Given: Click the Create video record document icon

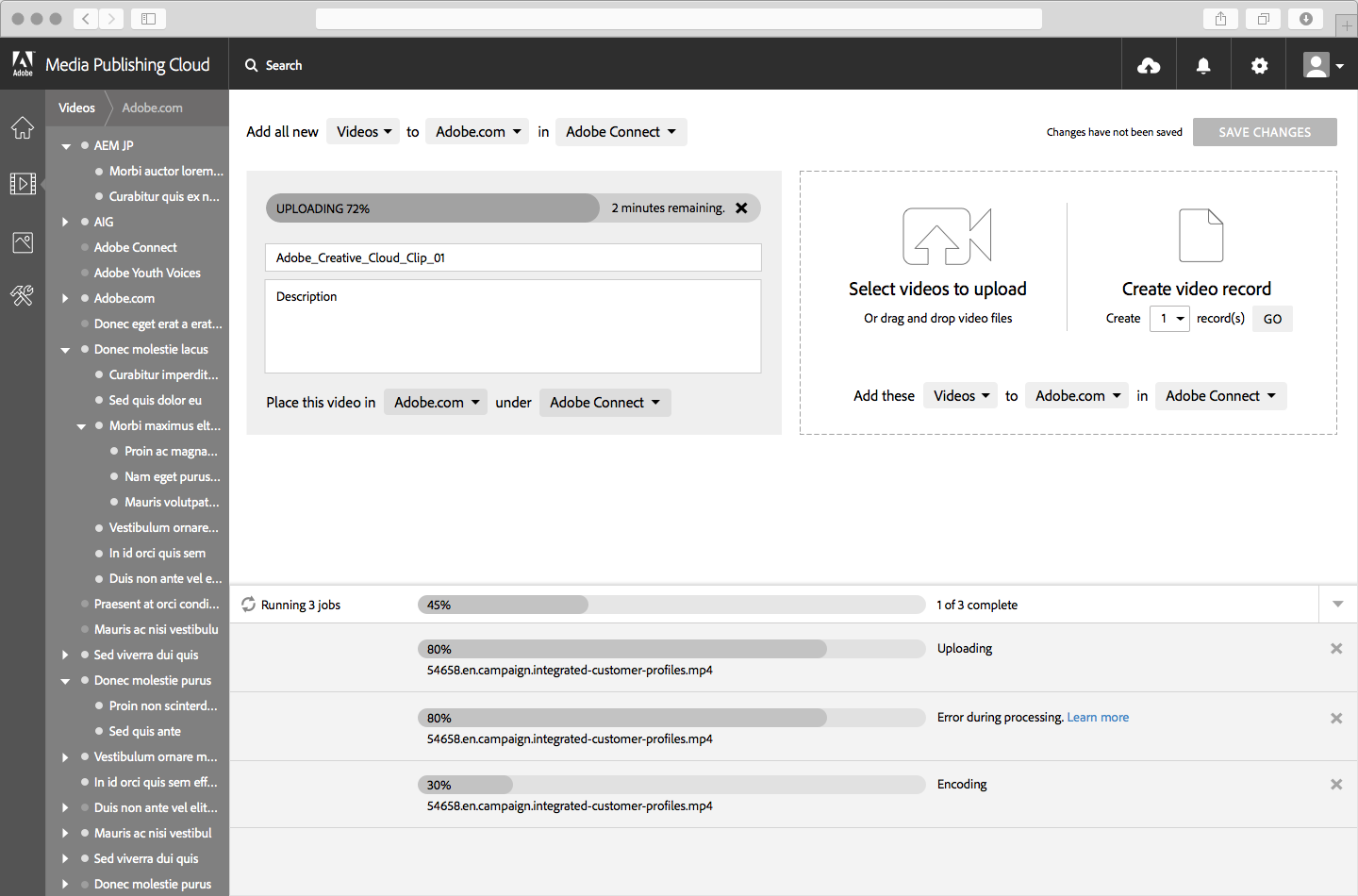Looking at the screenshot, I should pos(1201,235).
